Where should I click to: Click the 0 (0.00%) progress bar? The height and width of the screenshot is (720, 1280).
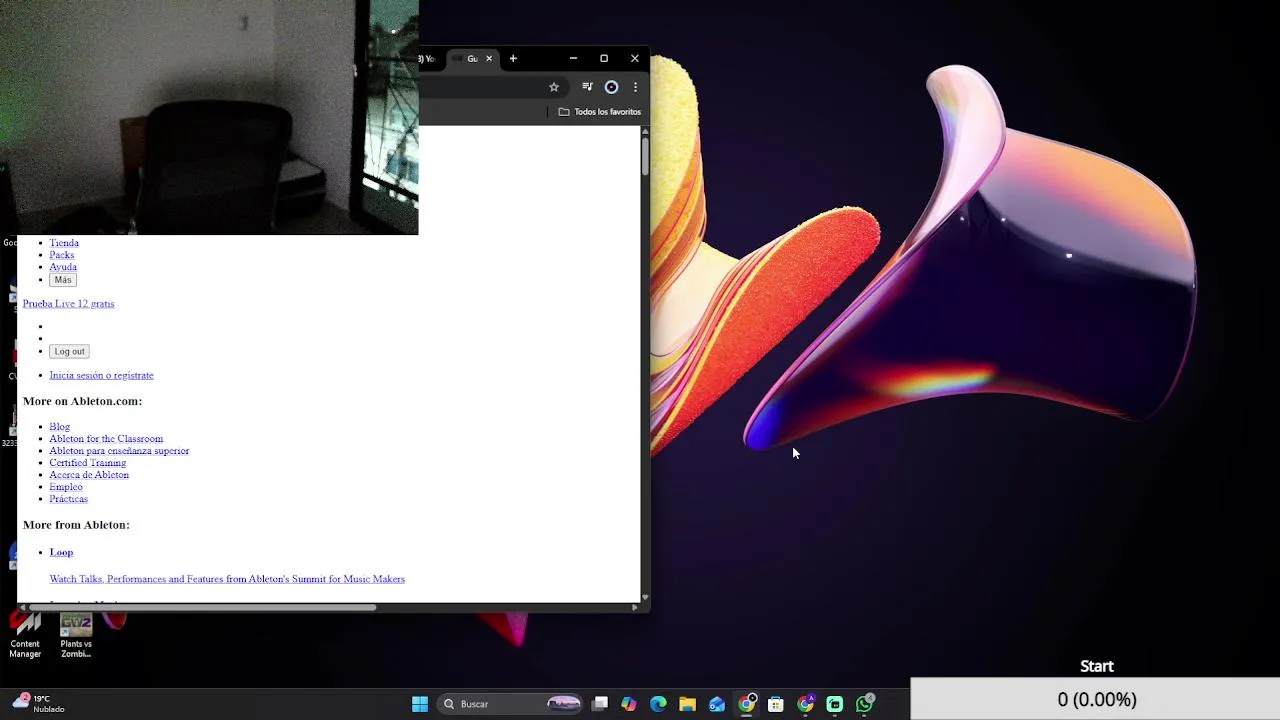coord(1096,700)
